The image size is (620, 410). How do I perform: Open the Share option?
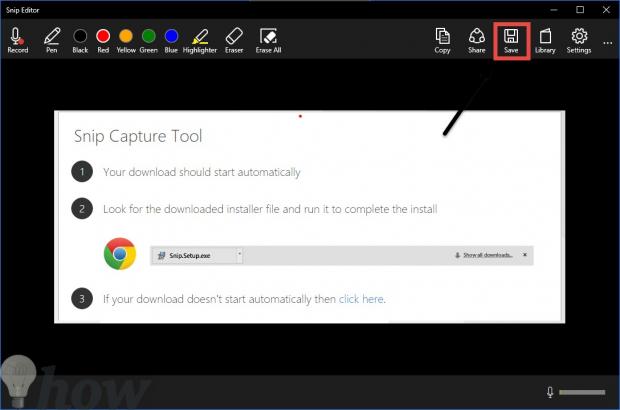(477, 38)
